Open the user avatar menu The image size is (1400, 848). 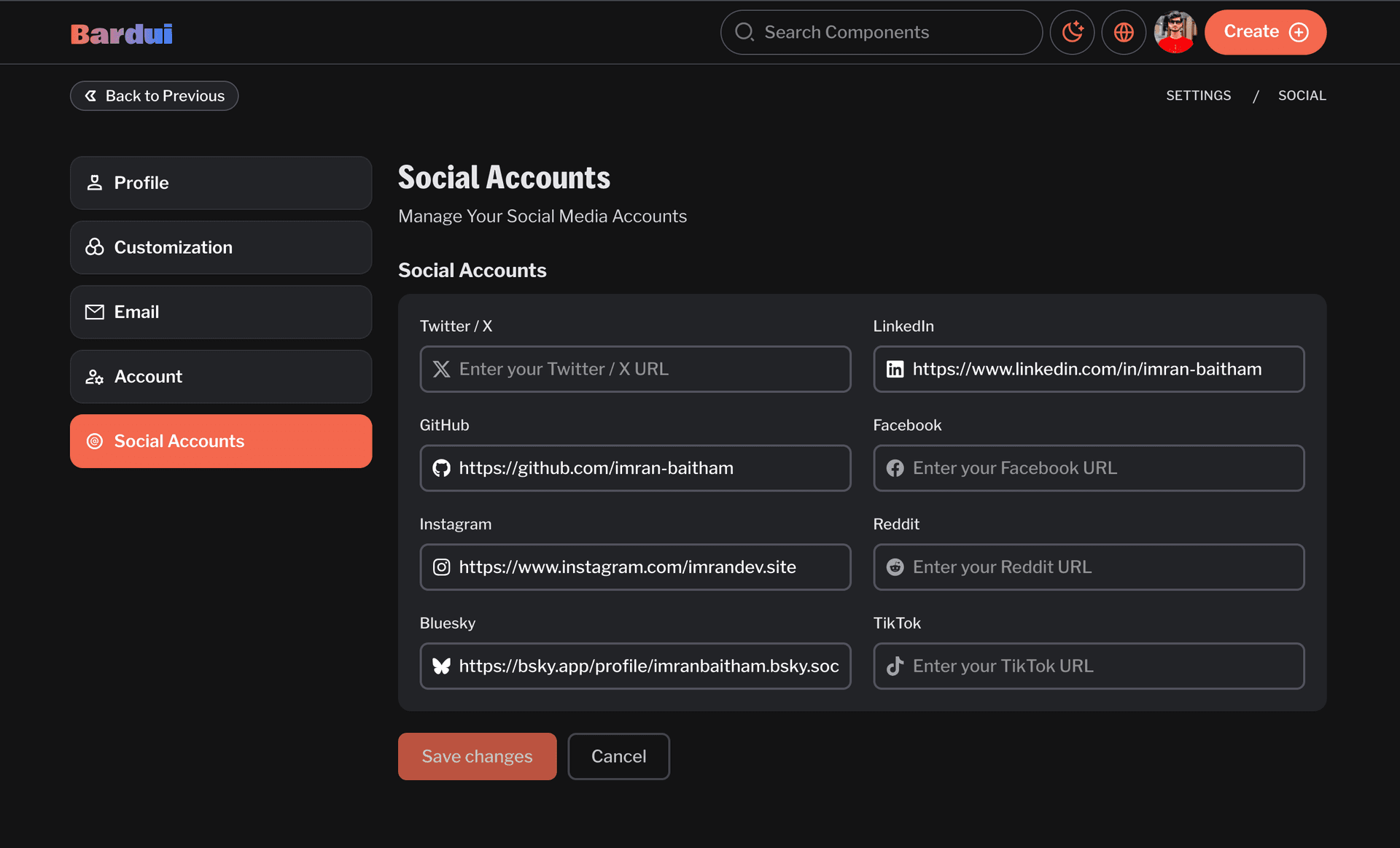1175,32
